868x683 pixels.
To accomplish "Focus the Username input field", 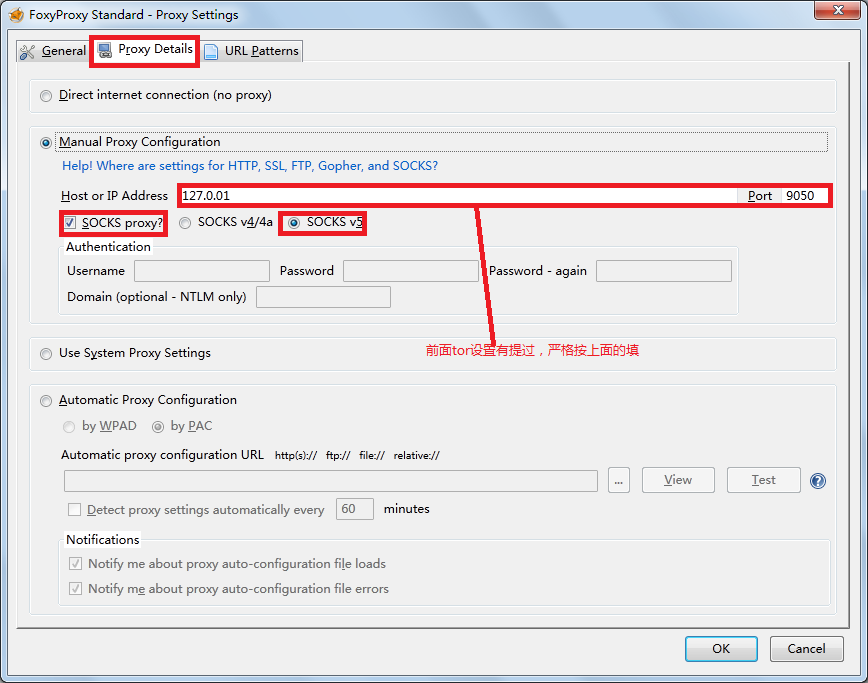I will click(202, 271).
